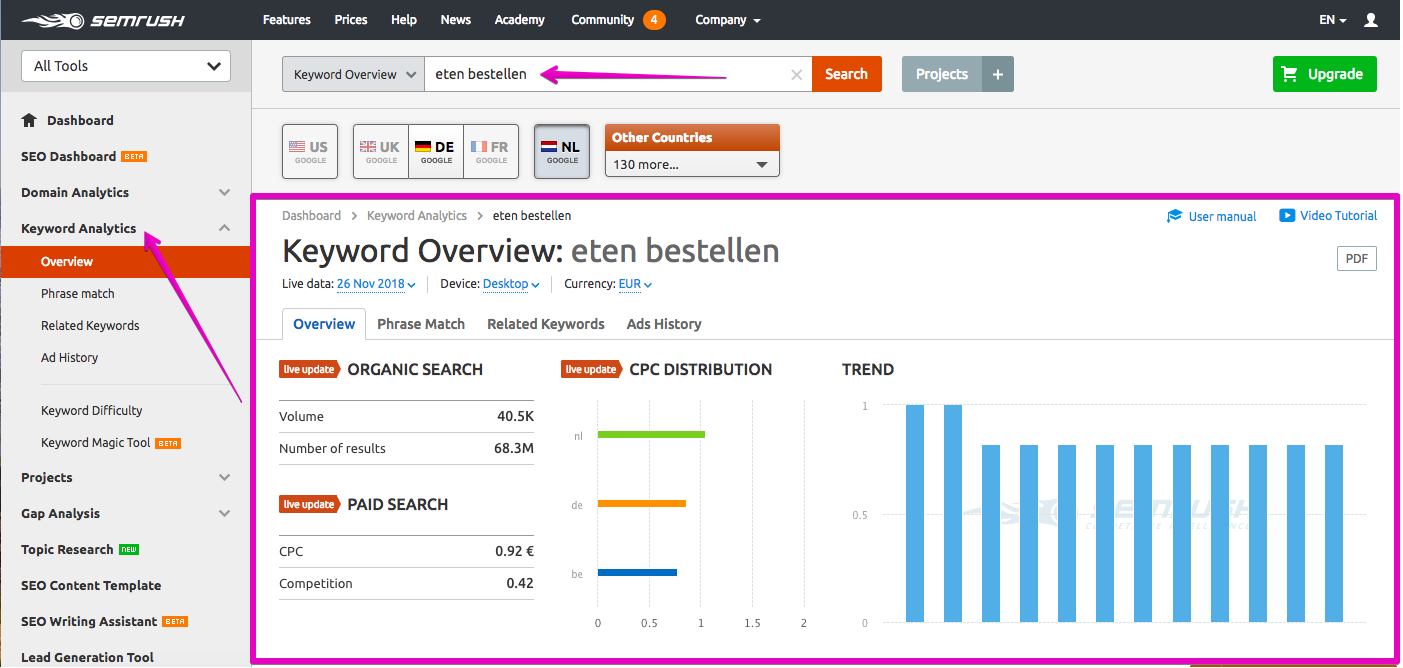Click the Dashboard home icon

29,120
